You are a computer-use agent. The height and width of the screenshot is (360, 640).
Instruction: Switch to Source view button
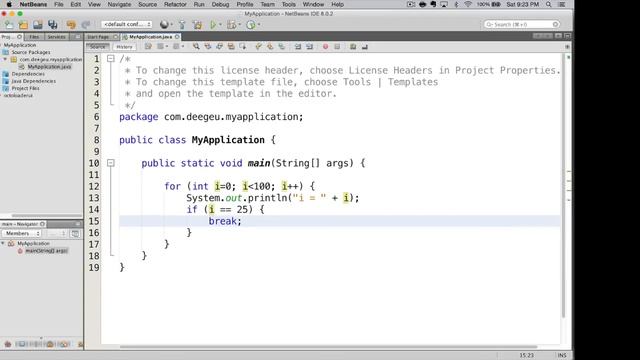98,47
